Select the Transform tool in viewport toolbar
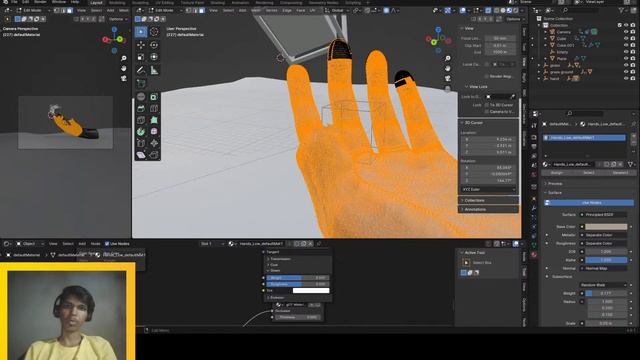 point(154,57)
